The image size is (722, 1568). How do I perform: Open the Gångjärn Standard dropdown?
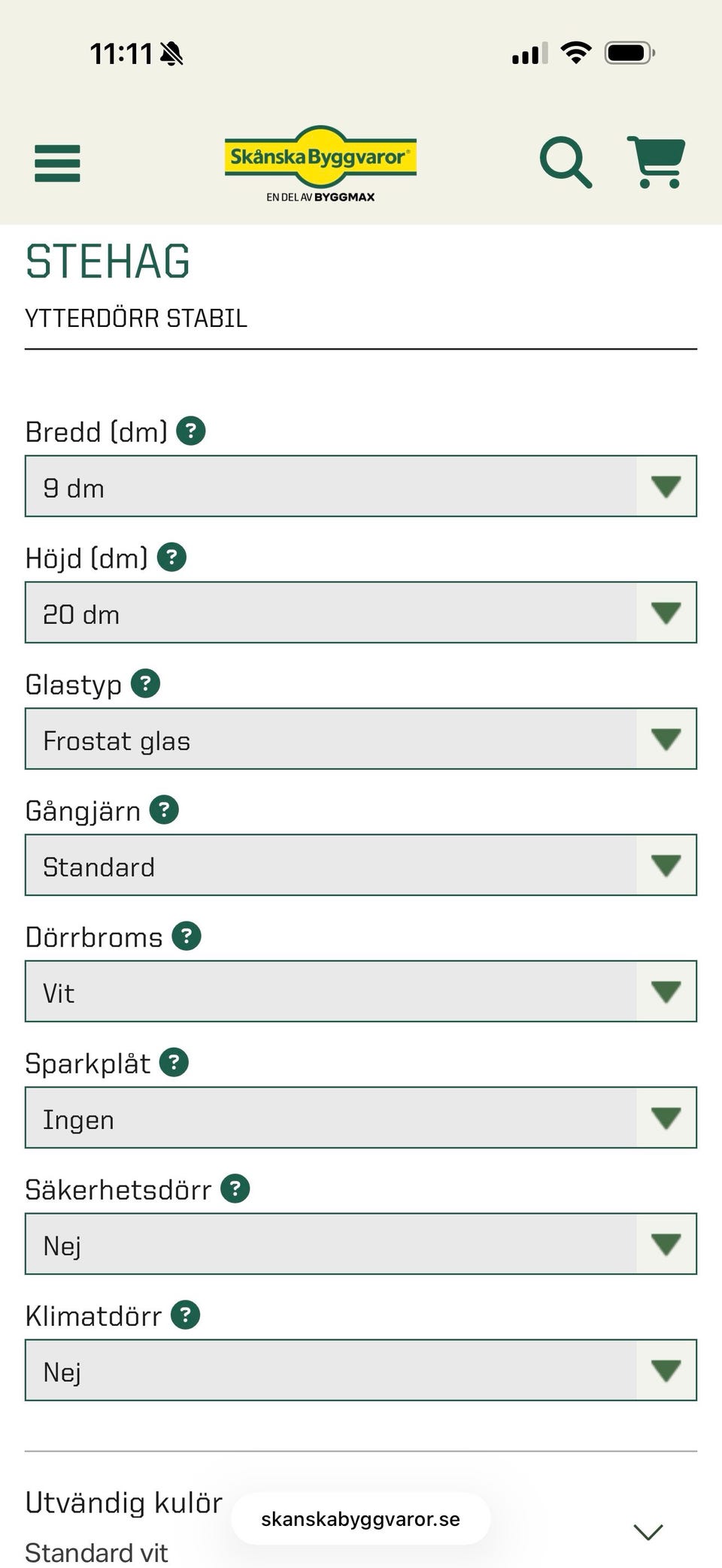pyautogui.click(x=361, y=865)
